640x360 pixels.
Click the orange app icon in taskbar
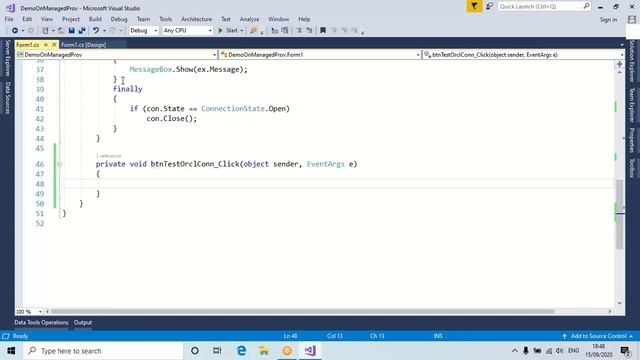(x=287, y=350)
